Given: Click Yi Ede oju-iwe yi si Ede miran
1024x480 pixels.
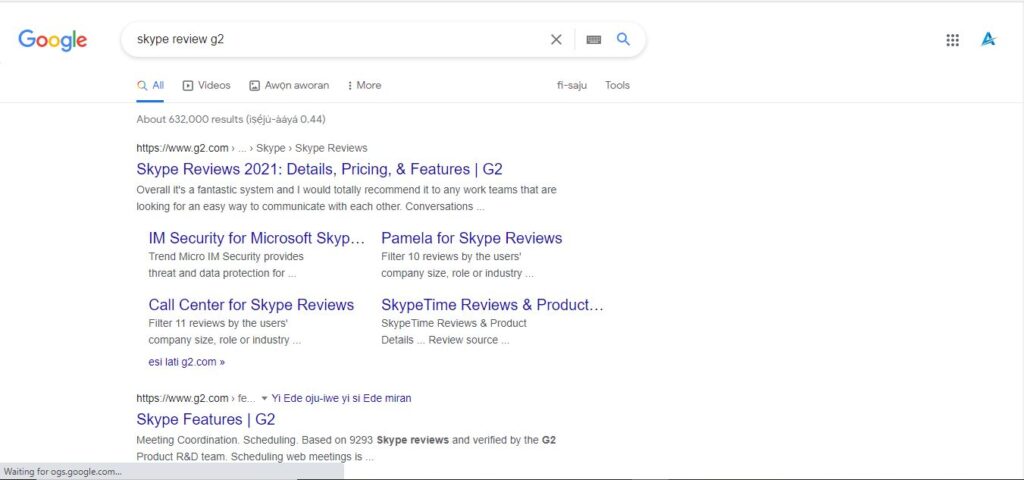Looking at the screenshot, I should 342,398.
